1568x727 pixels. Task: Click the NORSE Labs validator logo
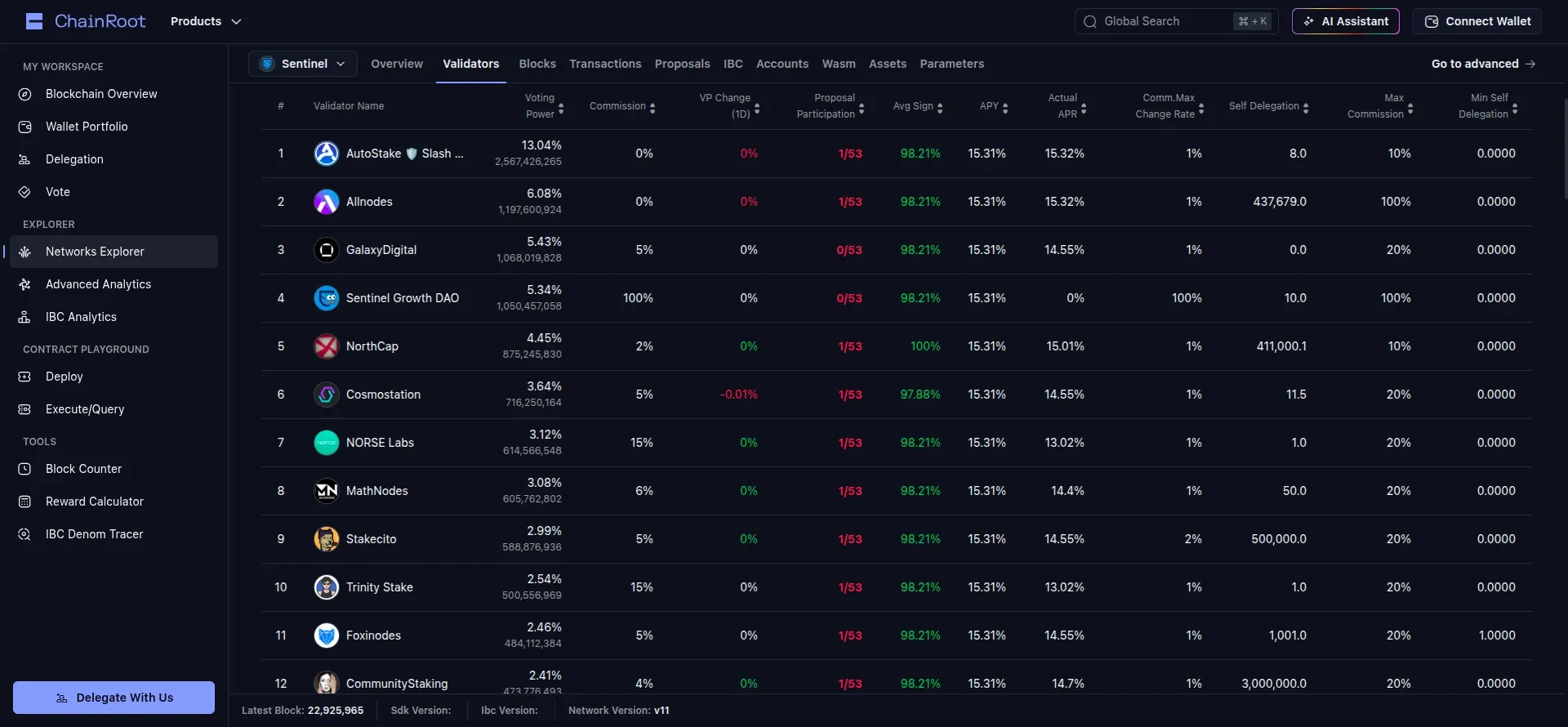click(327, 443)
